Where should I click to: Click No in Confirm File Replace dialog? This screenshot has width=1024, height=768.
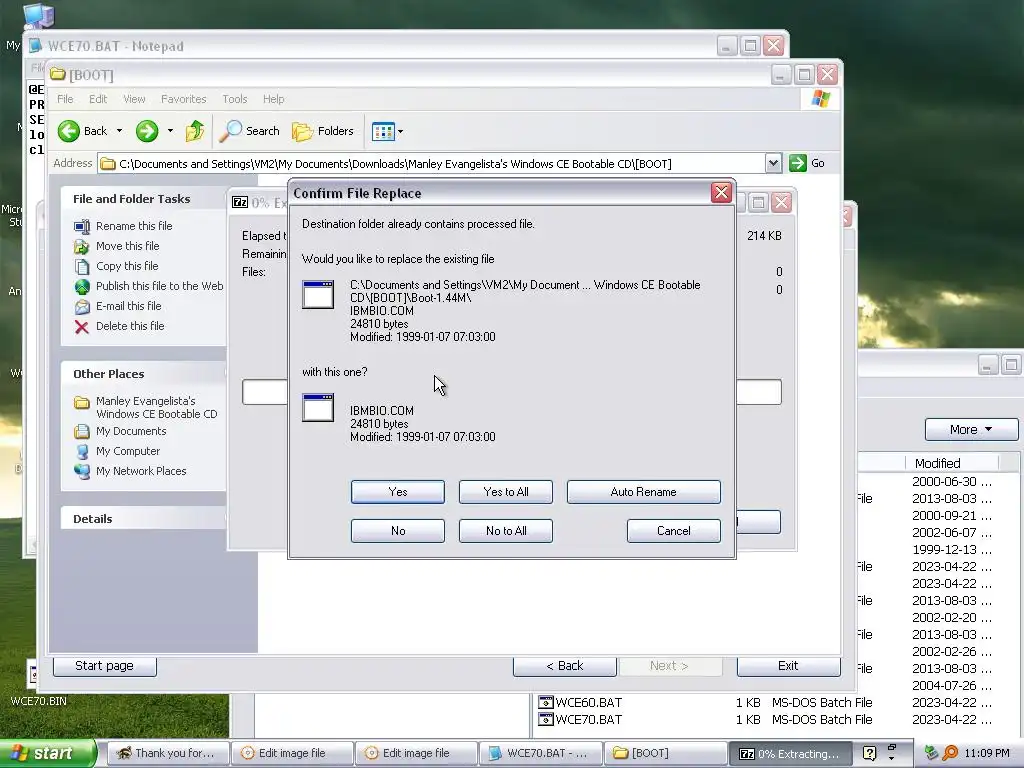(397, 531)
